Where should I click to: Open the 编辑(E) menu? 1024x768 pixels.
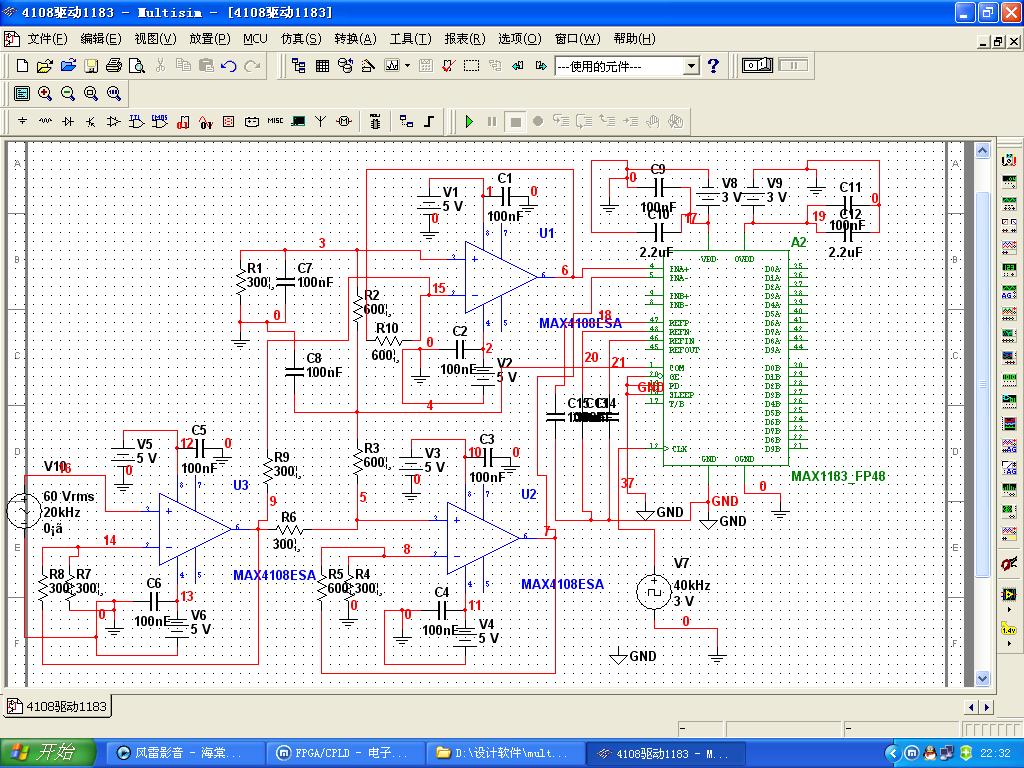point(101,39)
